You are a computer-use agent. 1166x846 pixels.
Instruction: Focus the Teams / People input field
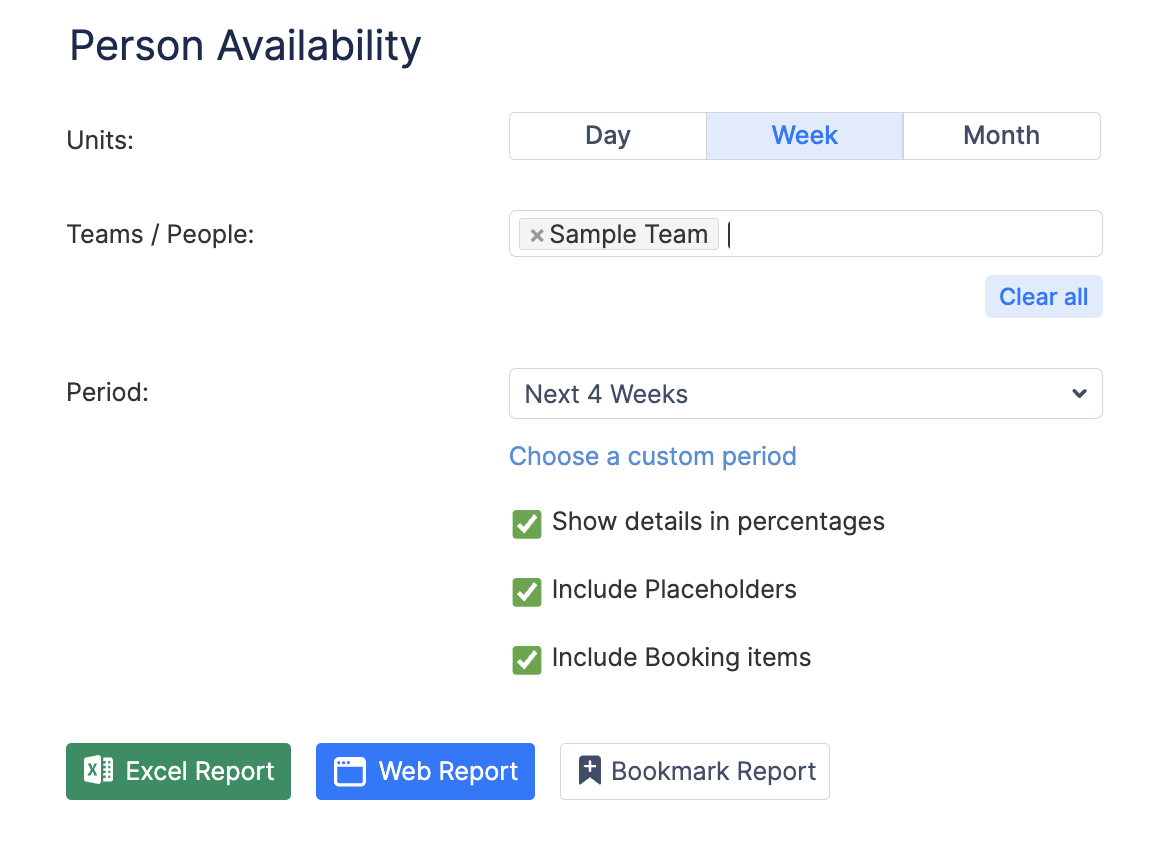tap(900, 234)
